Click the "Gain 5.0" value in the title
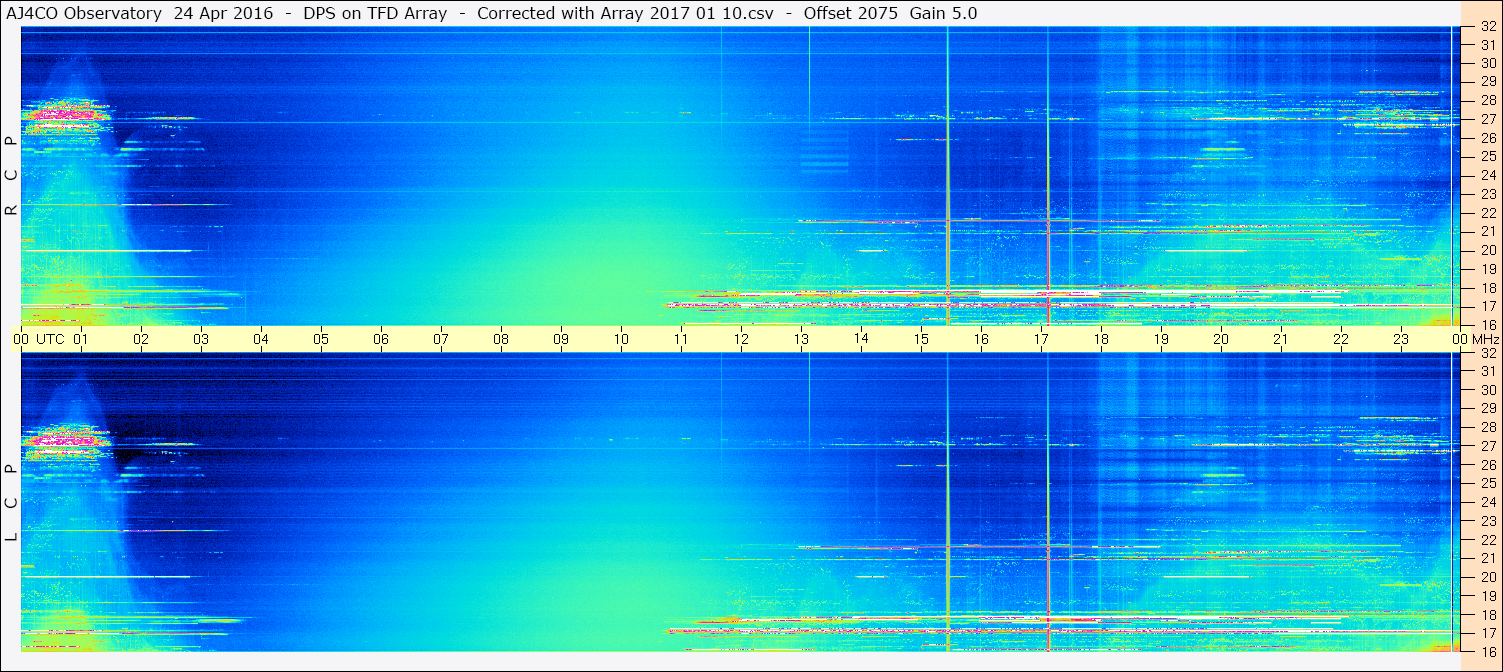The width and height of the screenshot is (1503, 672). (943, 14)
